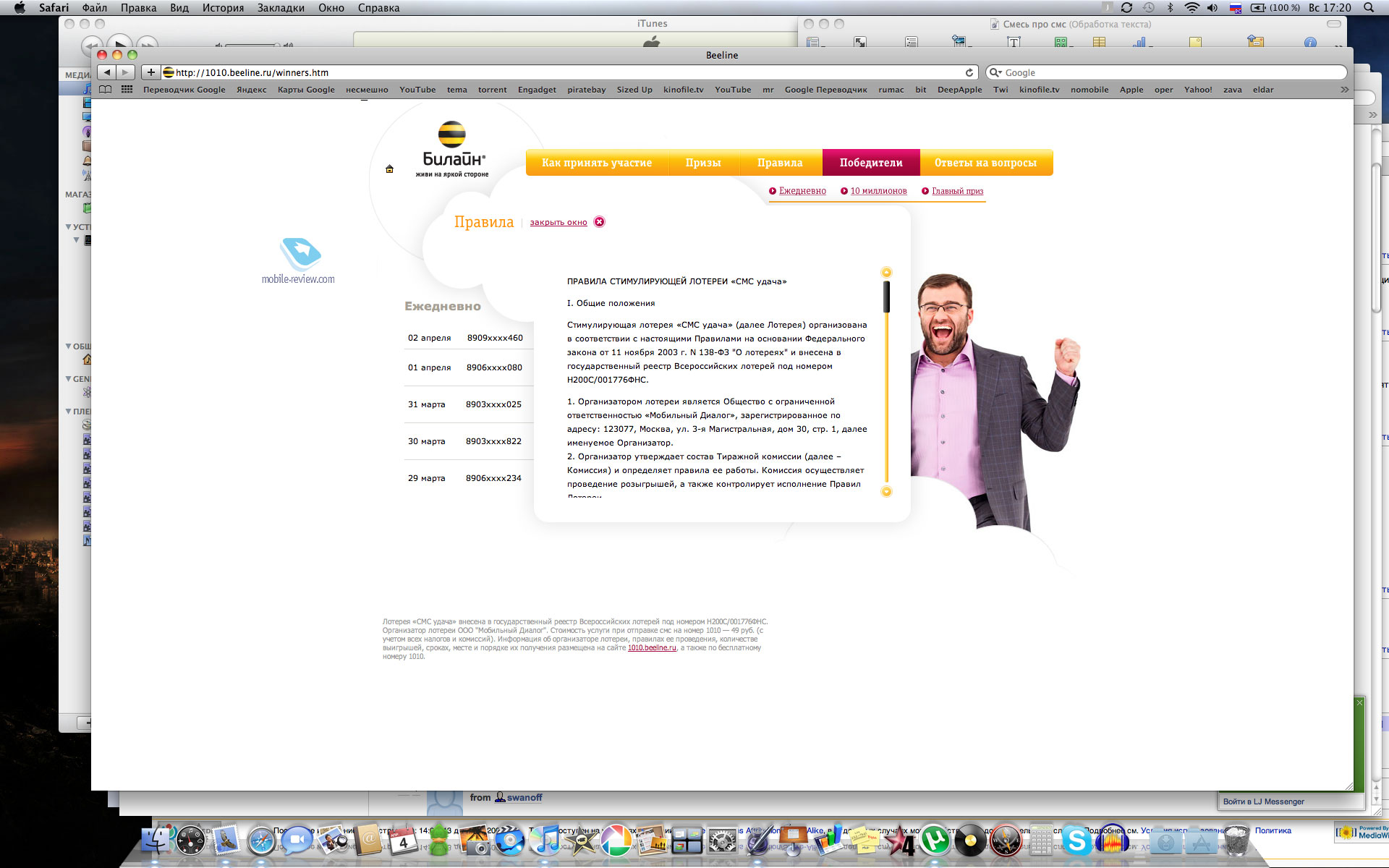Click Spotlight magnifier in the menu bar
1389x868 pixels.
coord(1369,7)
